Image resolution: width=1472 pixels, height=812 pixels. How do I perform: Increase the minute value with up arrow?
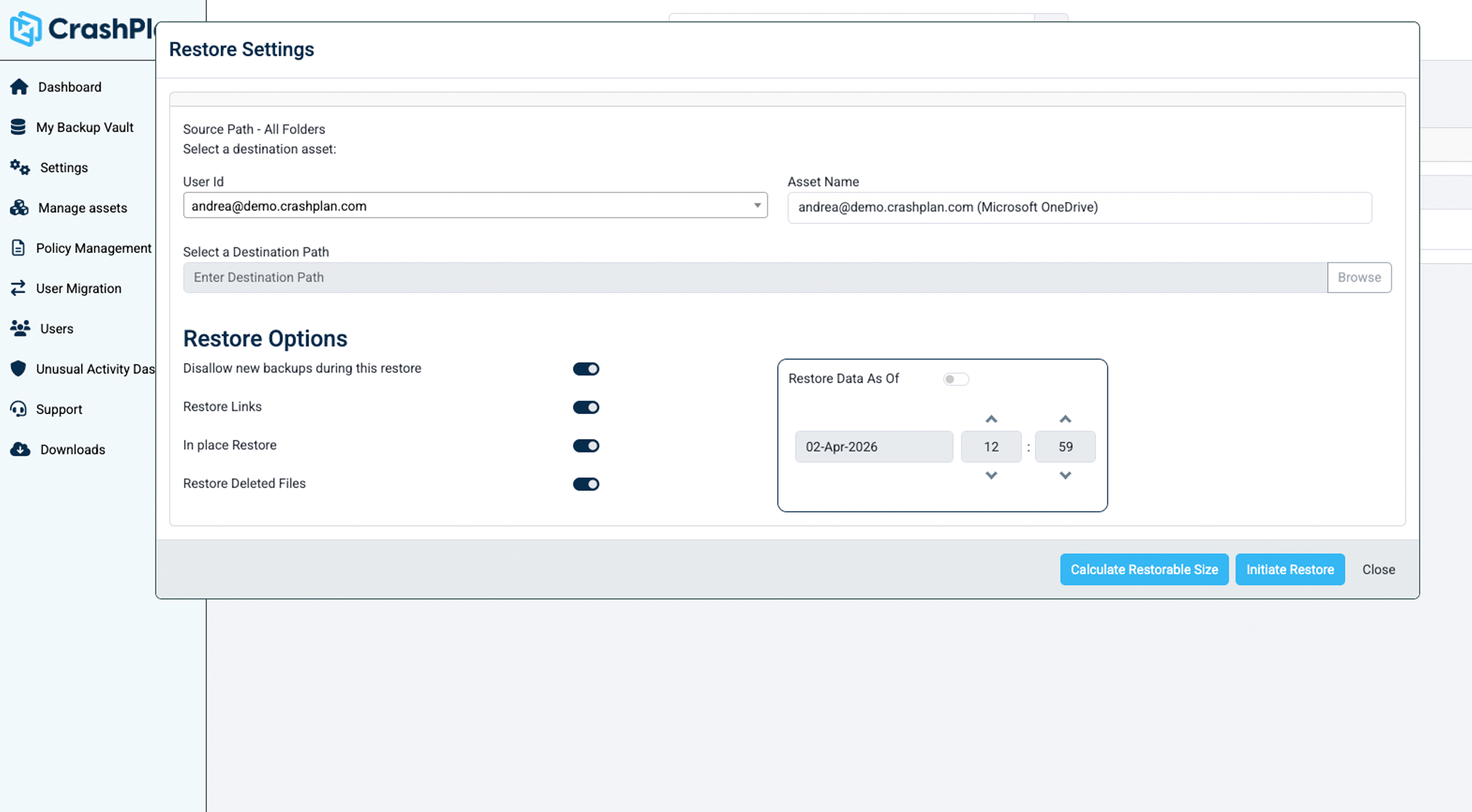pos(1065,419)
